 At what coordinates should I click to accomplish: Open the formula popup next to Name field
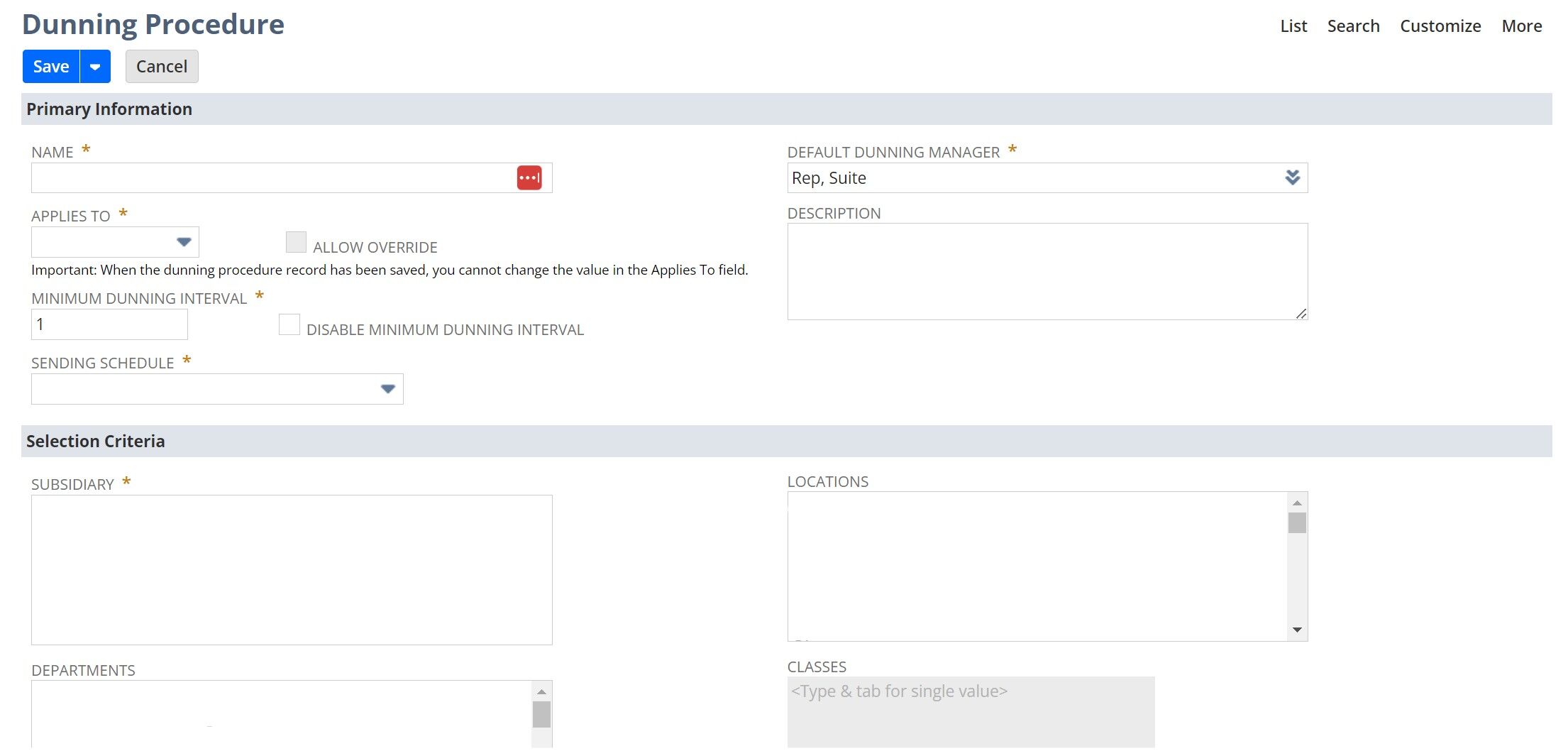pos(529,177)
